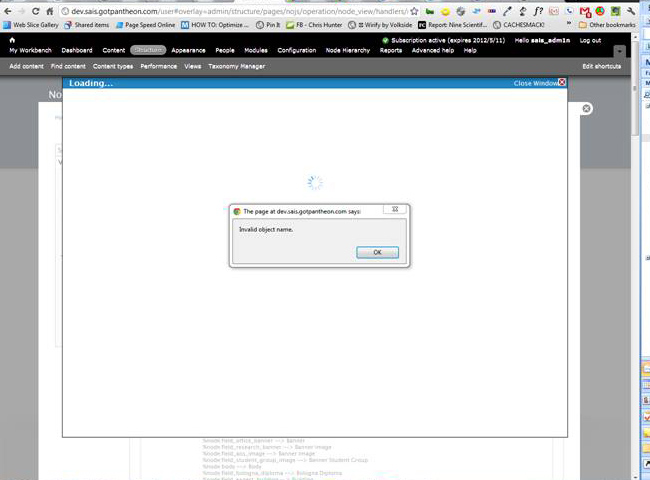Open the Configuration admin menu item
Viewport: 650px width, 480px height.
[x=296, y=50]
